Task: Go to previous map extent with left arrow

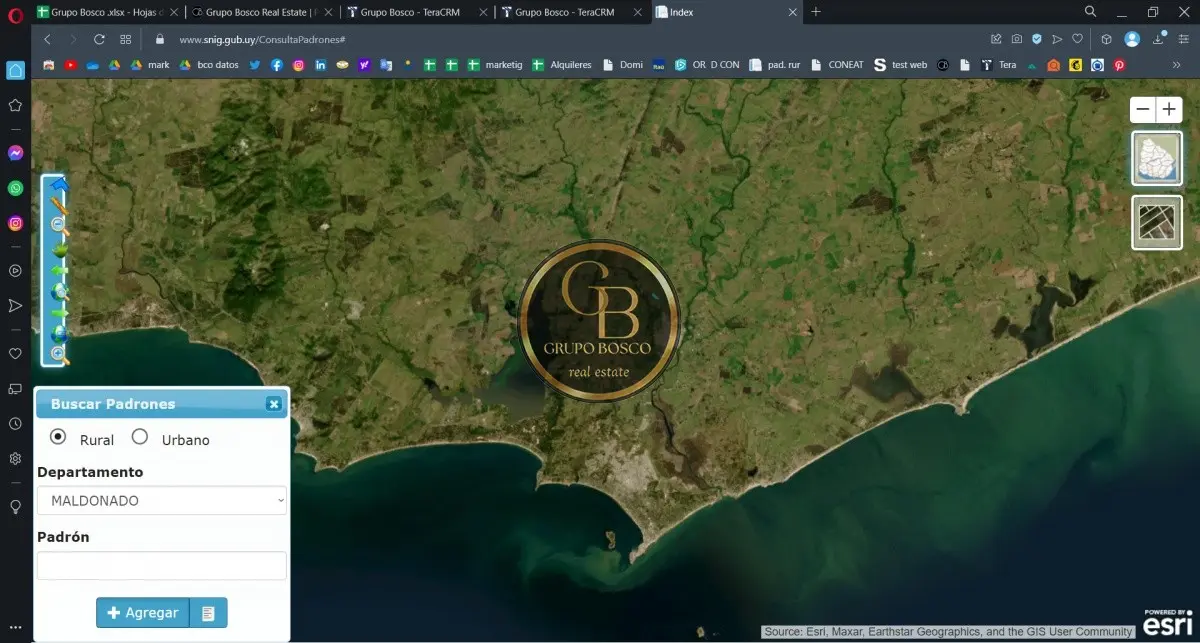Action: coord(59,270)
